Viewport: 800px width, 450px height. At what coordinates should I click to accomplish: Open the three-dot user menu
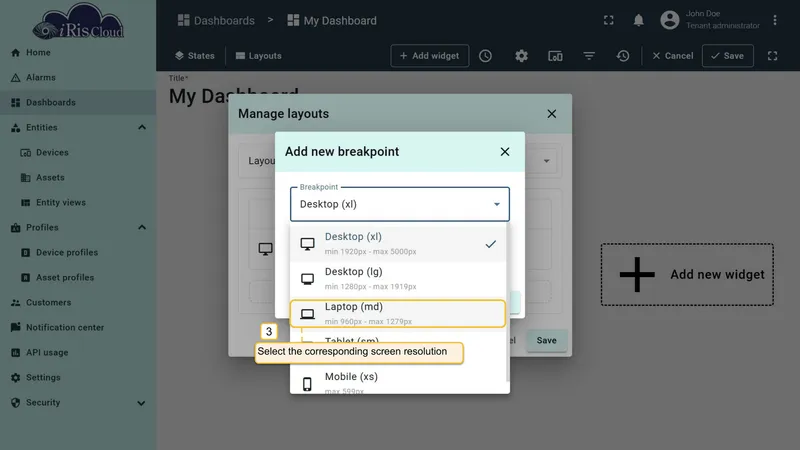[x=774, y=20]
